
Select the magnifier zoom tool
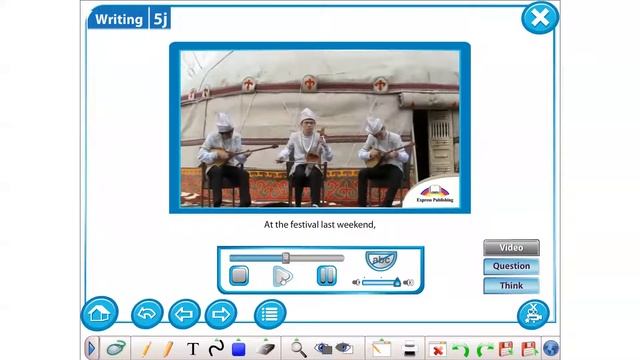[x=298, y=349]
